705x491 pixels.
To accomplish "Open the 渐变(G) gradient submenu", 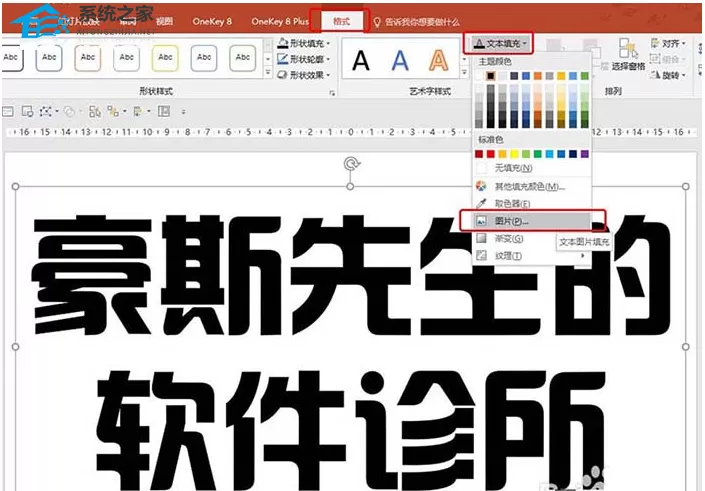I will [x=515, y=239].
